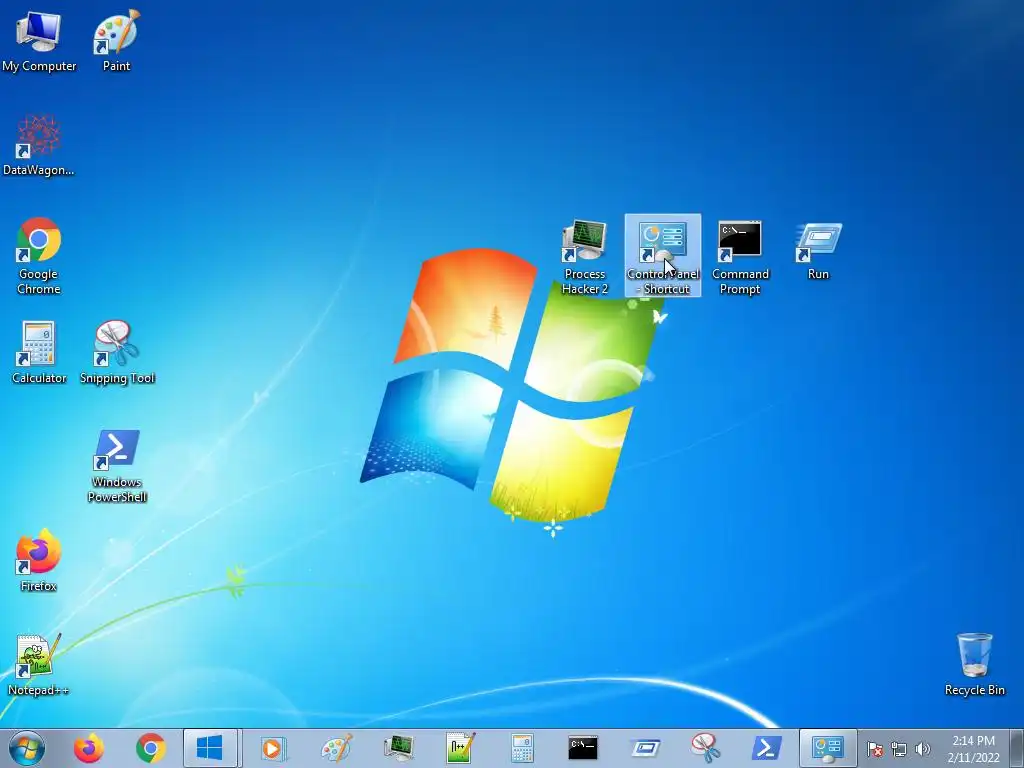Select the Recycle Bin desktop icon

point(974,664)
